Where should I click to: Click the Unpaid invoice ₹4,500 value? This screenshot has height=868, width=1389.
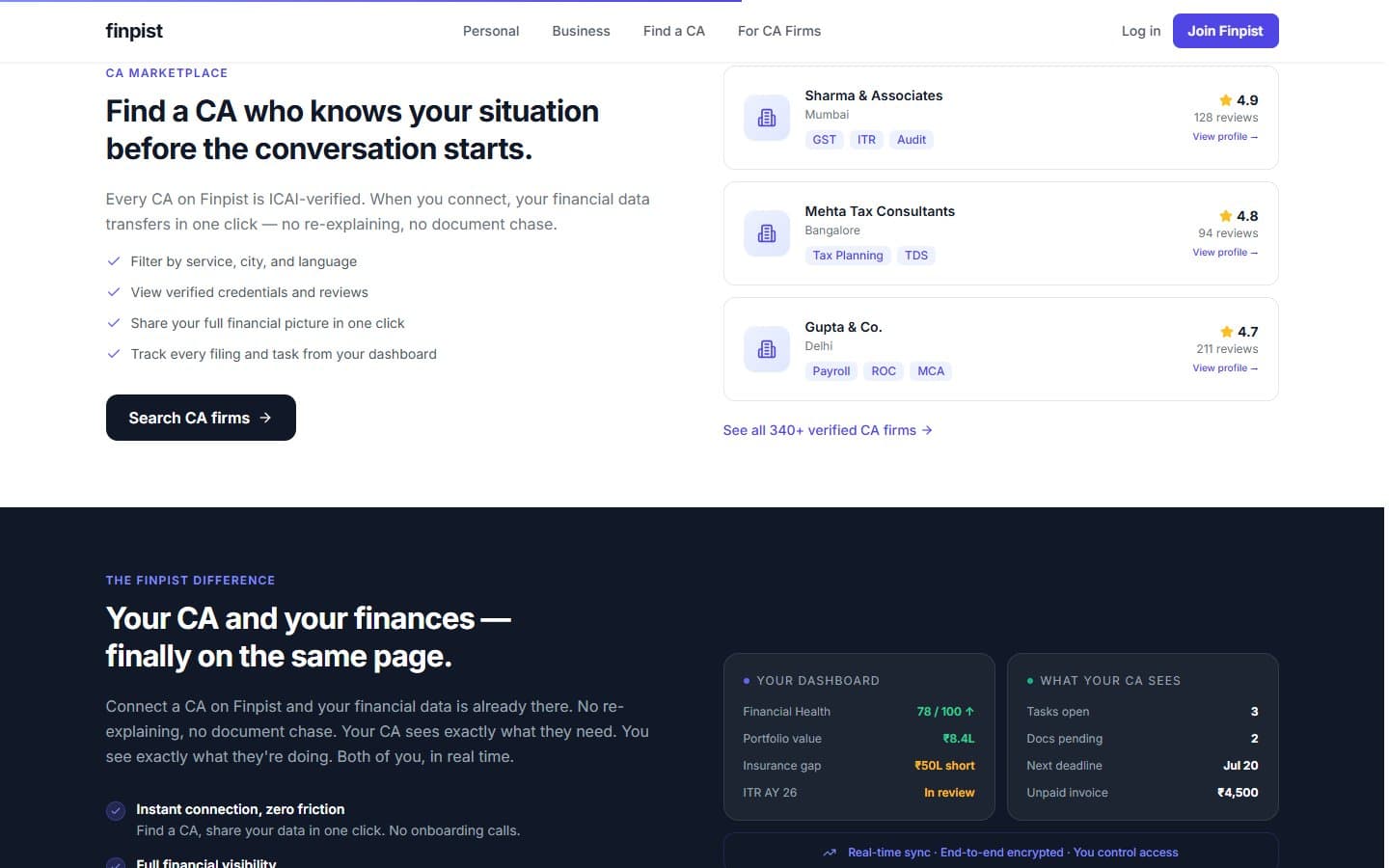coord(1238,793)
